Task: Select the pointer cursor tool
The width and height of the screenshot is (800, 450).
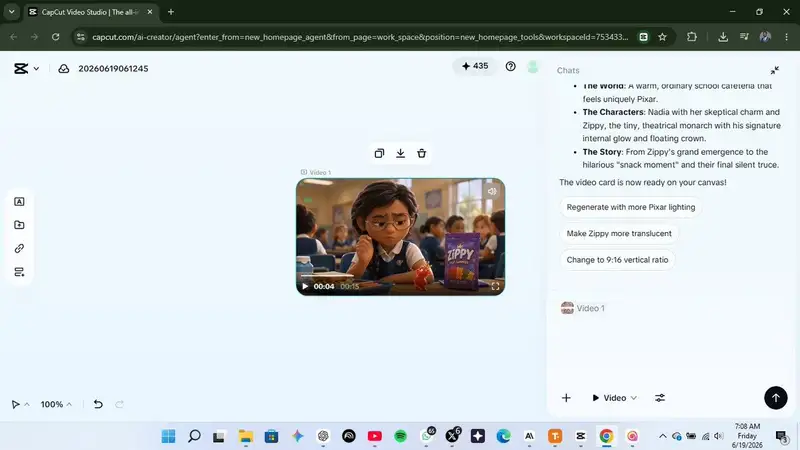Action: (x=15, y=404)
